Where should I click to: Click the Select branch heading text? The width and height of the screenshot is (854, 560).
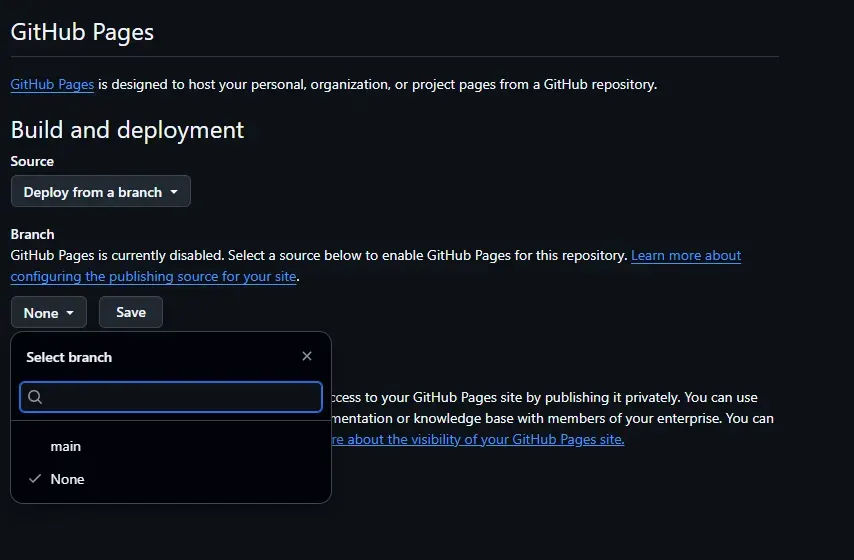point(69,357)
